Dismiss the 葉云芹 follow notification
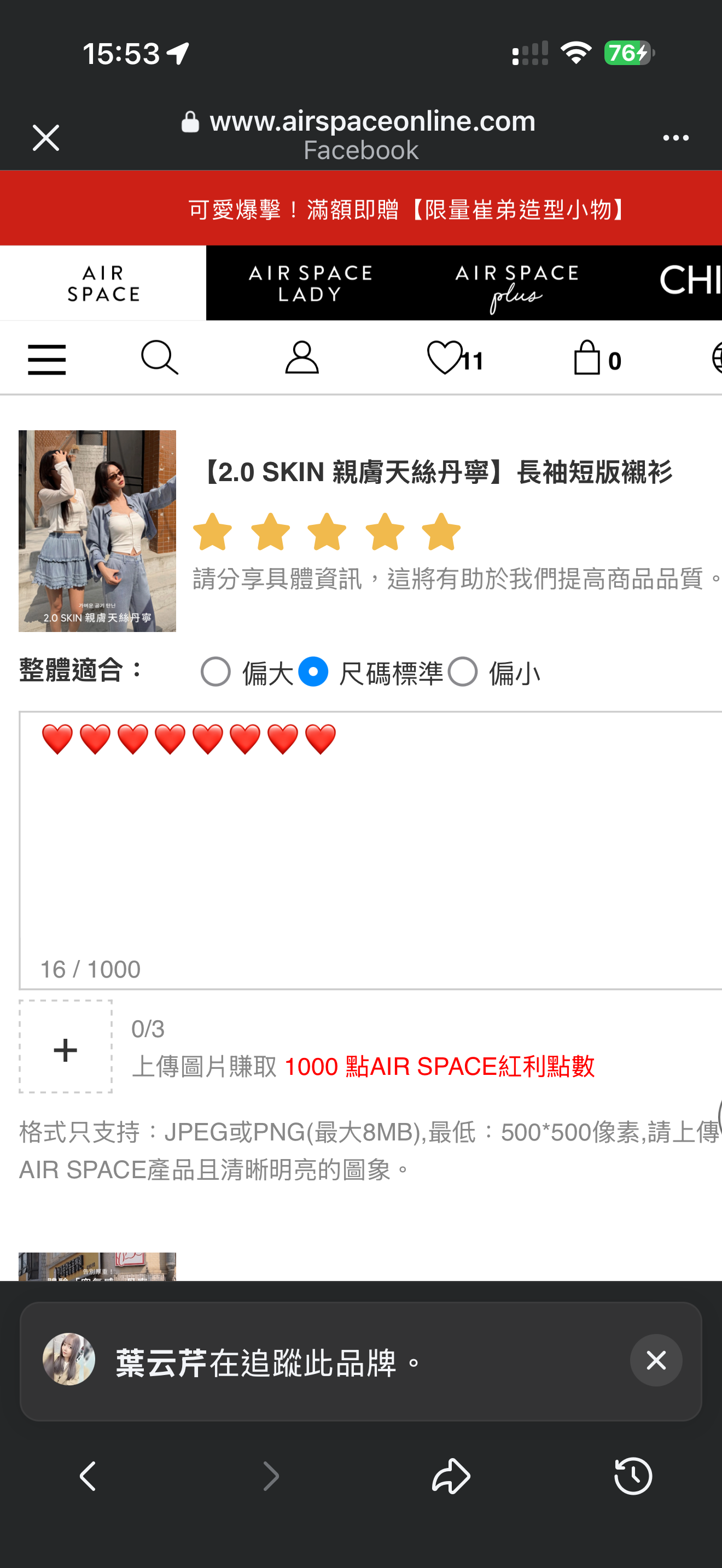 [656, 1360]
